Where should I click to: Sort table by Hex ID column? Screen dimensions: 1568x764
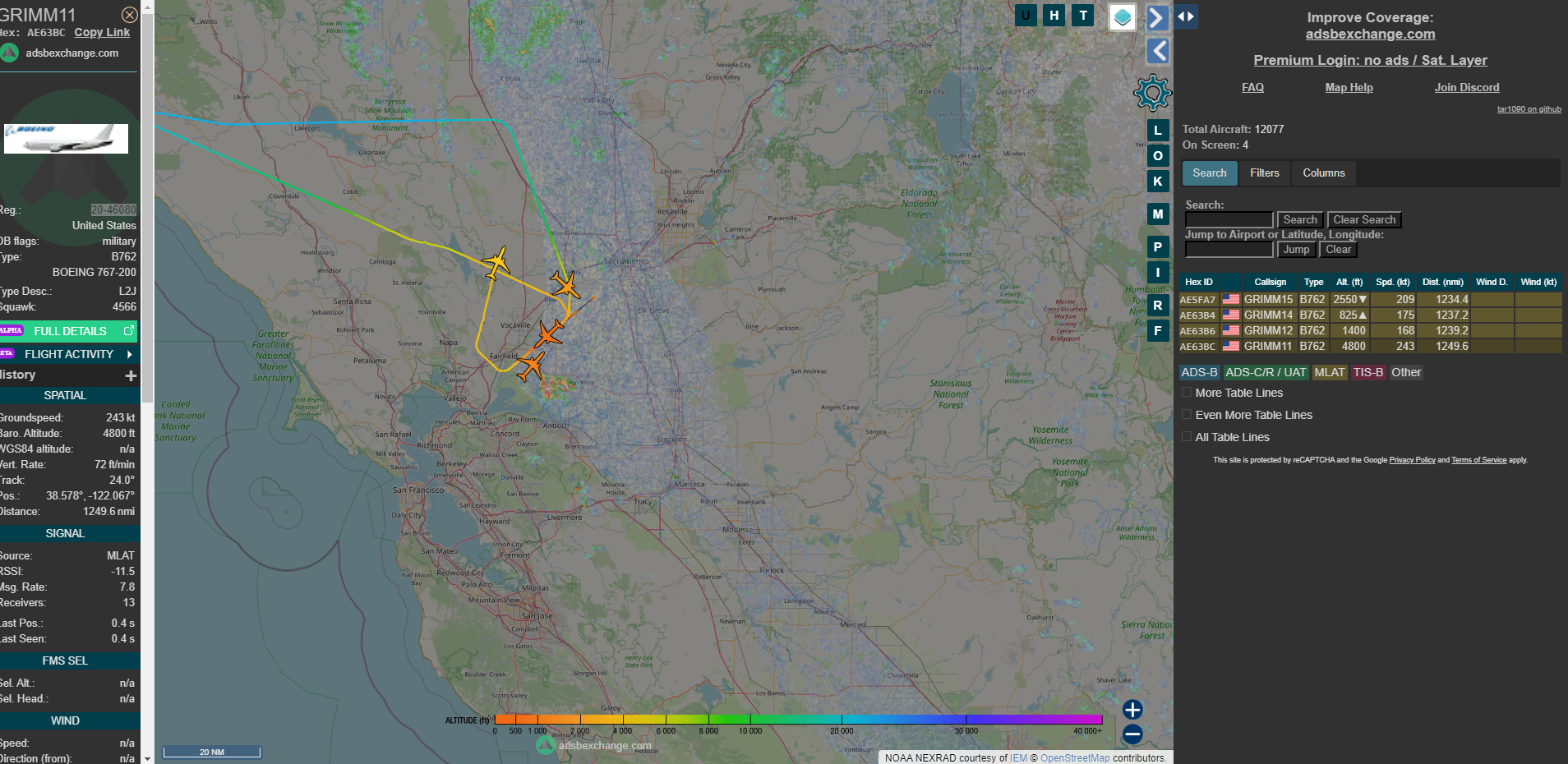[1199, 282]
